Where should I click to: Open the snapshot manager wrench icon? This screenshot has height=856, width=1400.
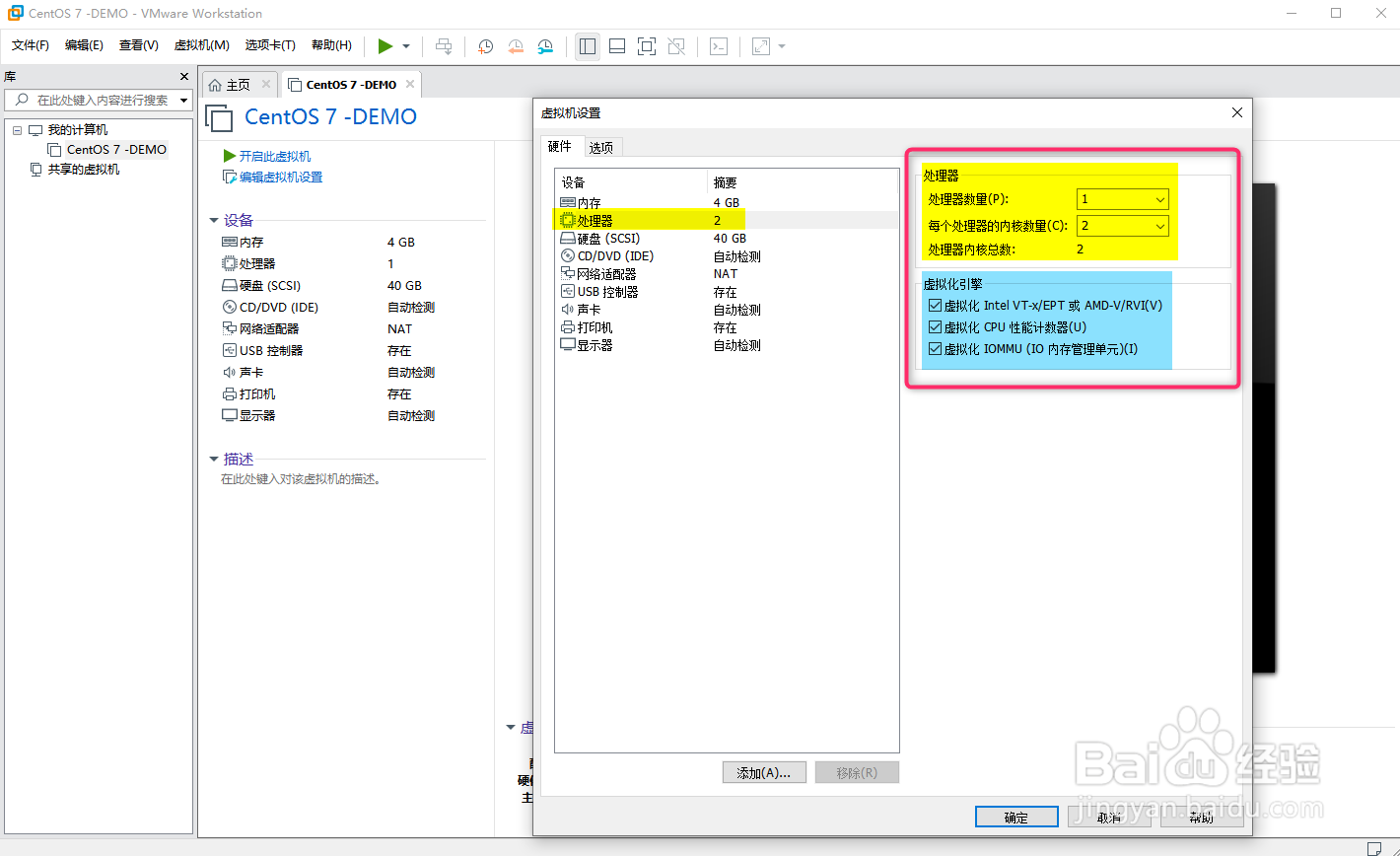pos(545,46)
